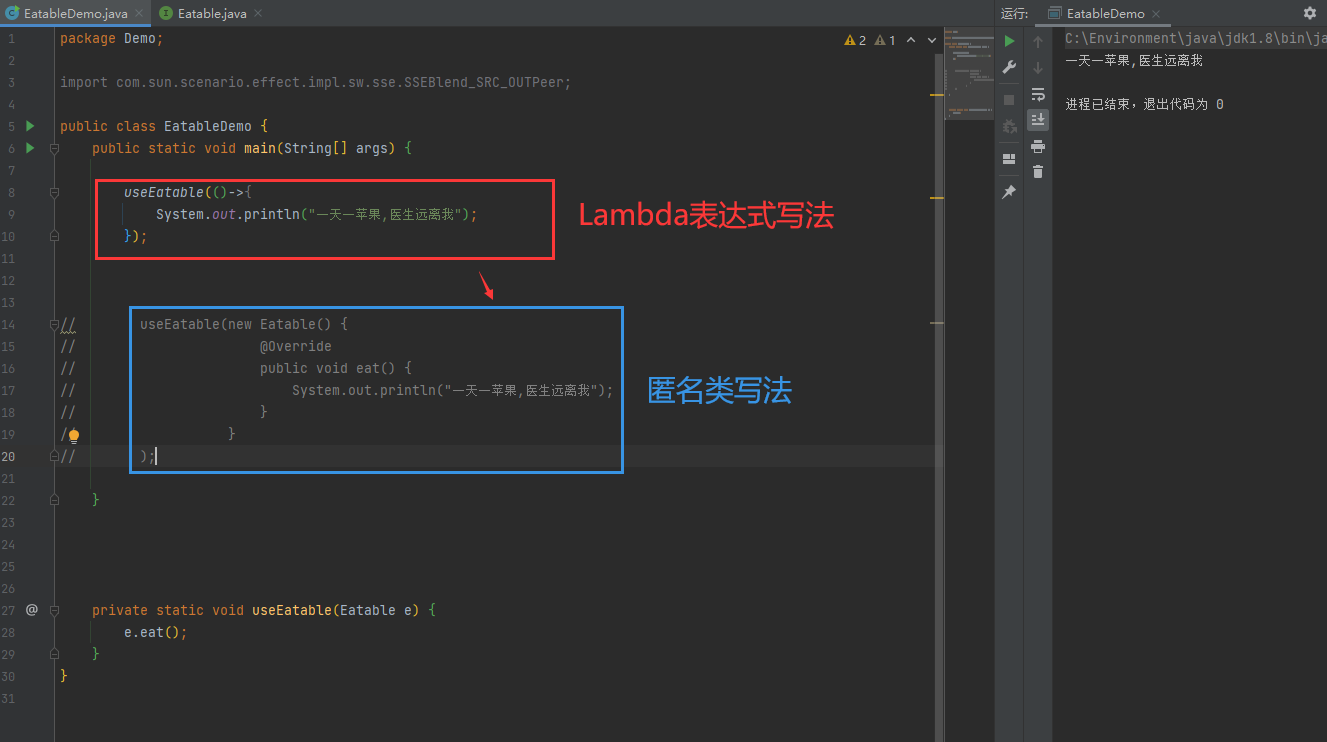Collapse comment fold end marker at line 20

55,456
